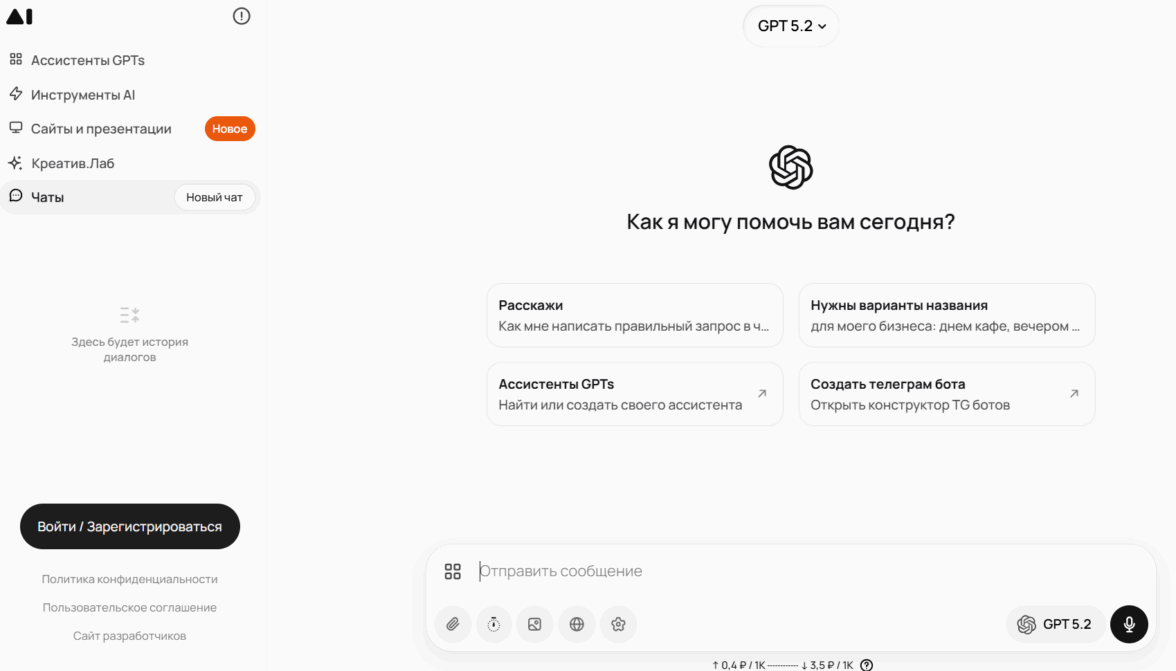Click the exclamation info icon in sidebar header
Viewport: 1176px width, 671px height.
point(242,16)
